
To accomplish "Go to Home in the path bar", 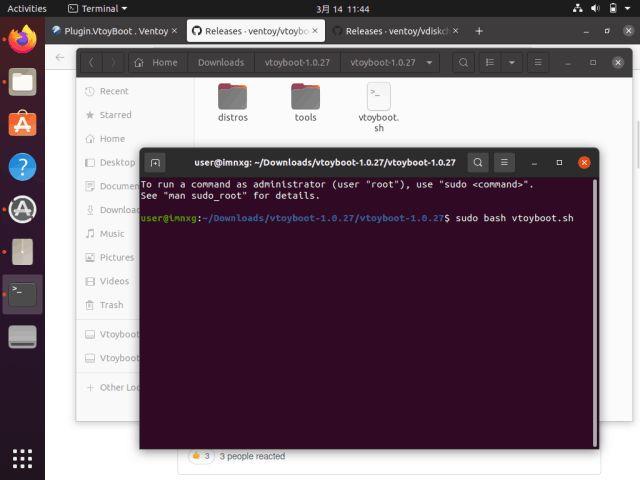I will pos(157,62).
